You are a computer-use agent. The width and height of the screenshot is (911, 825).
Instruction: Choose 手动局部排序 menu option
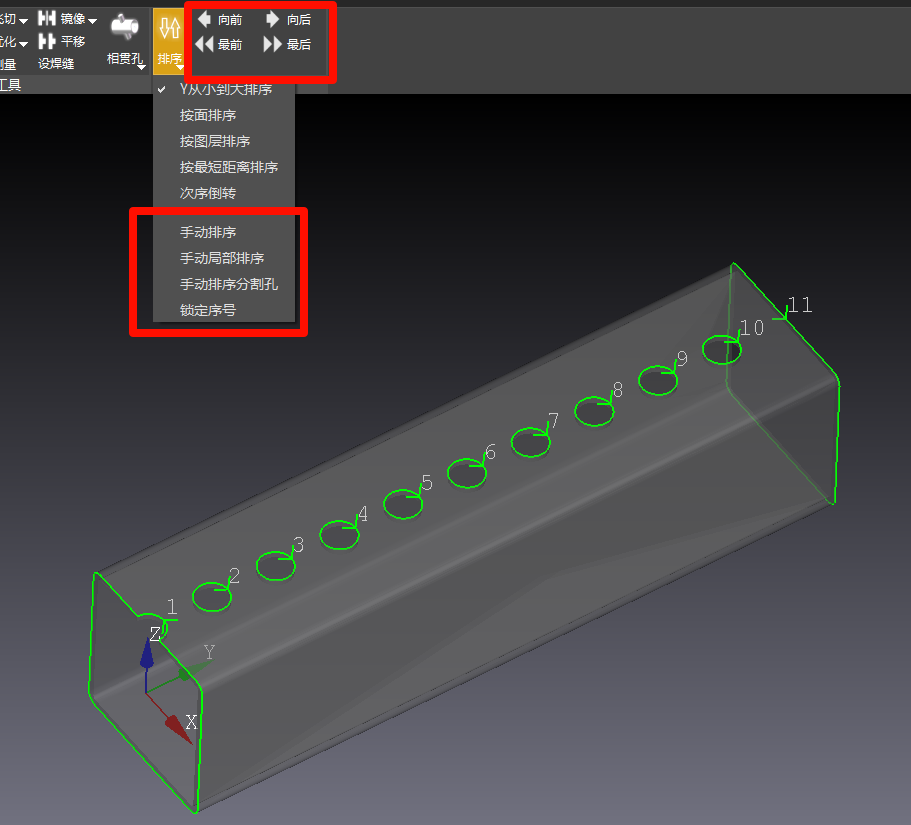[221, 258]
